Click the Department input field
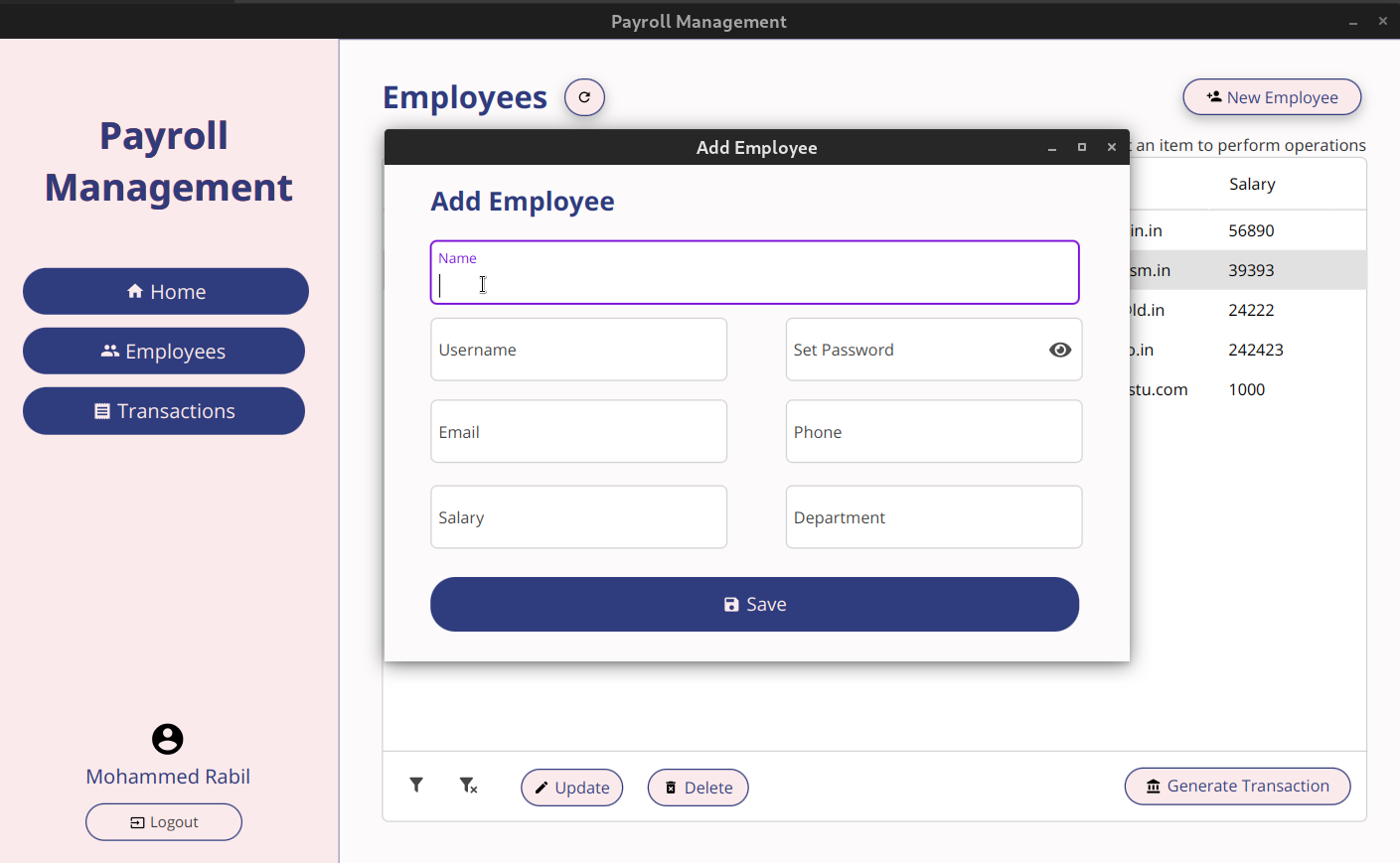Viewport: 1400px width, 863px height. click(x=933, y=516)
